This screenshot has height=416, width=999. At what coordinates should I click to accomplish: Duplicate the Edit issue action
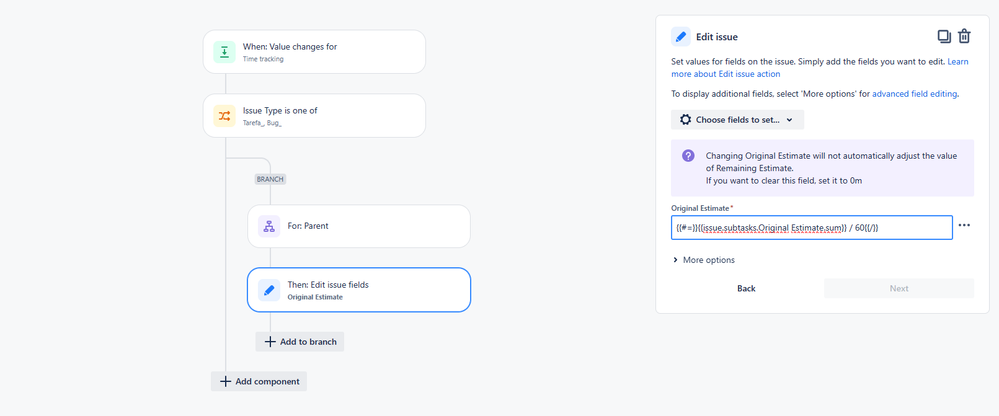(944, 36)
